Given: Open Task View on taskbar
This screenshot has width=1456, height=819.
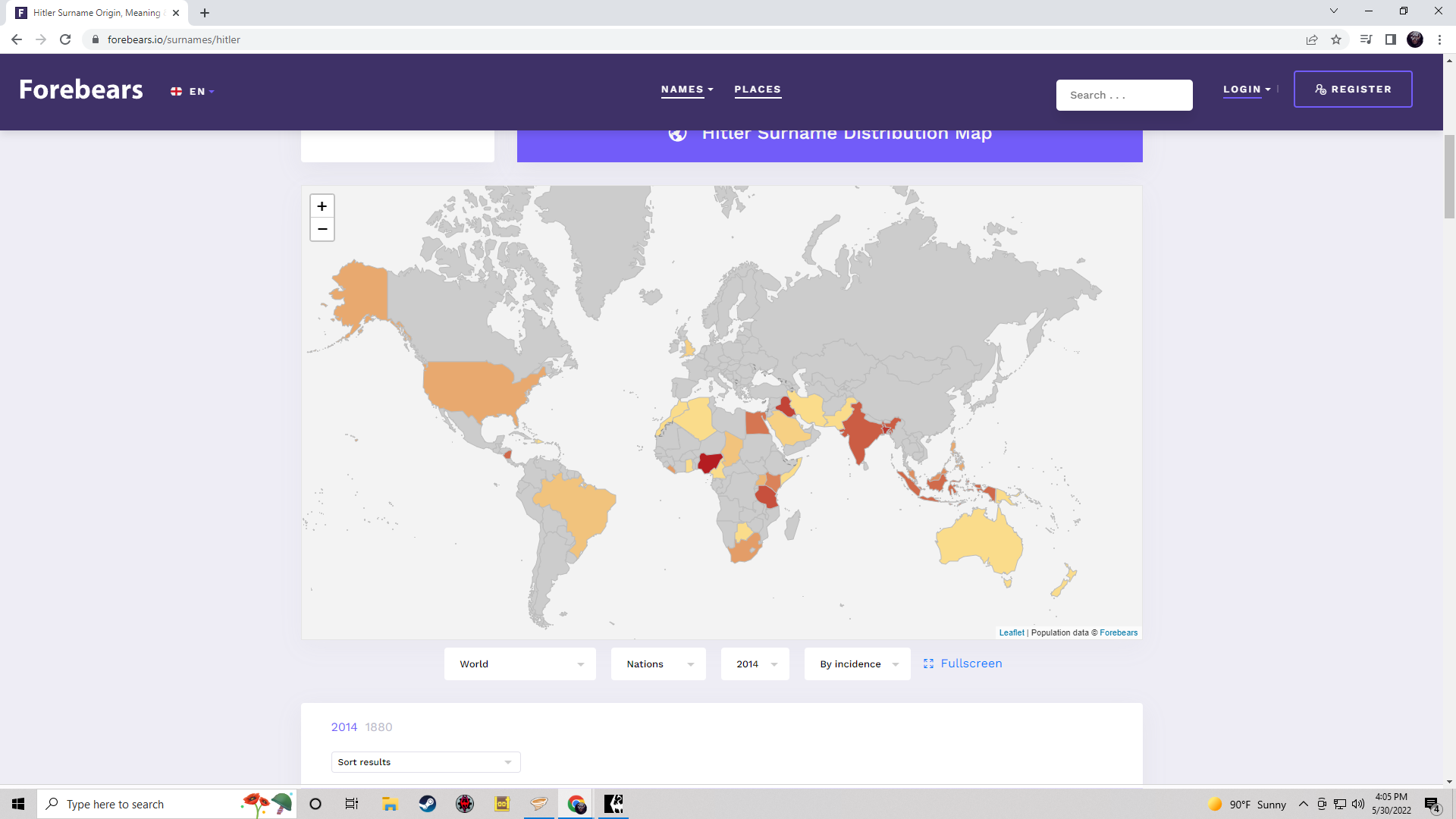Looking at the screenshot, I should point(352,804).
